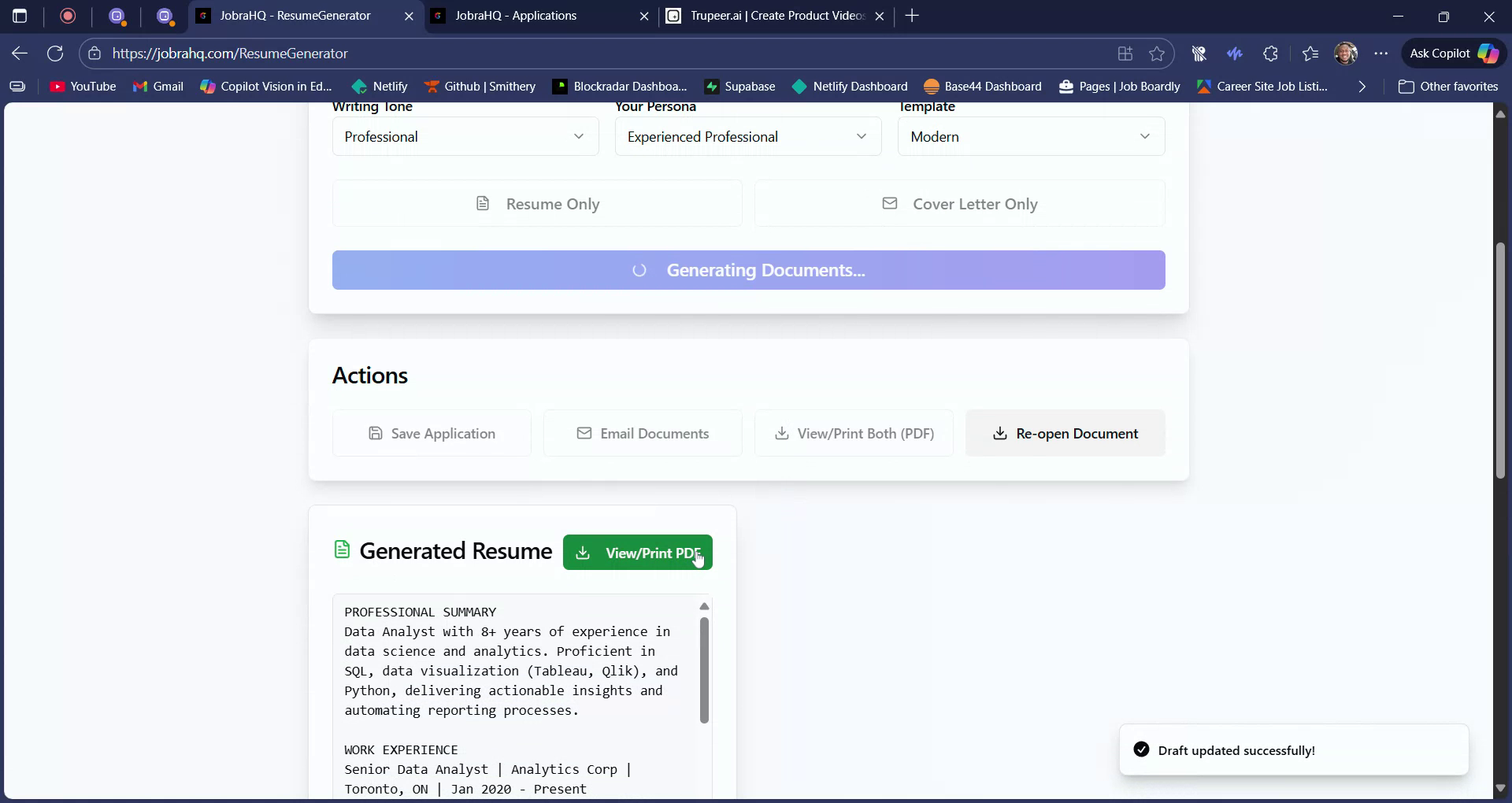Open the Your Persona dropdown

coord(747,136)
